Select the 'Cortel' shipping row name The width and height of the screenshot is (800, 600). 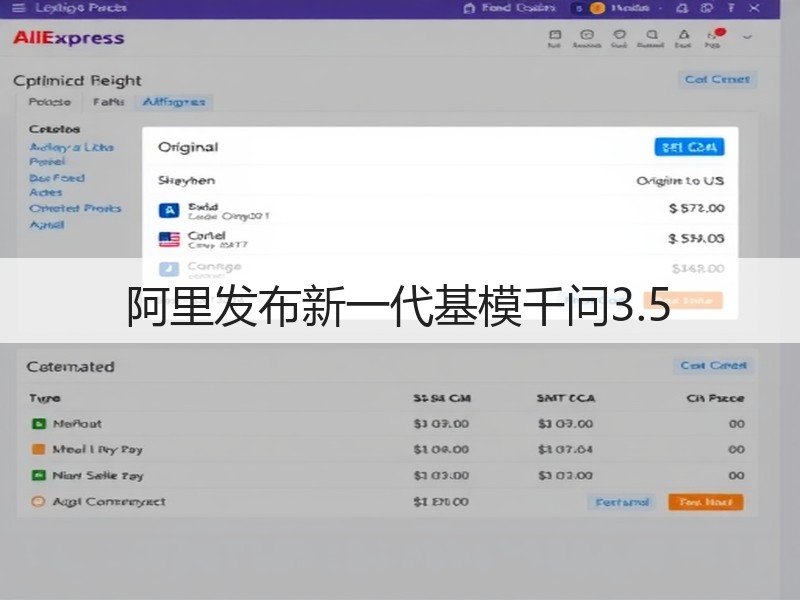206,236
